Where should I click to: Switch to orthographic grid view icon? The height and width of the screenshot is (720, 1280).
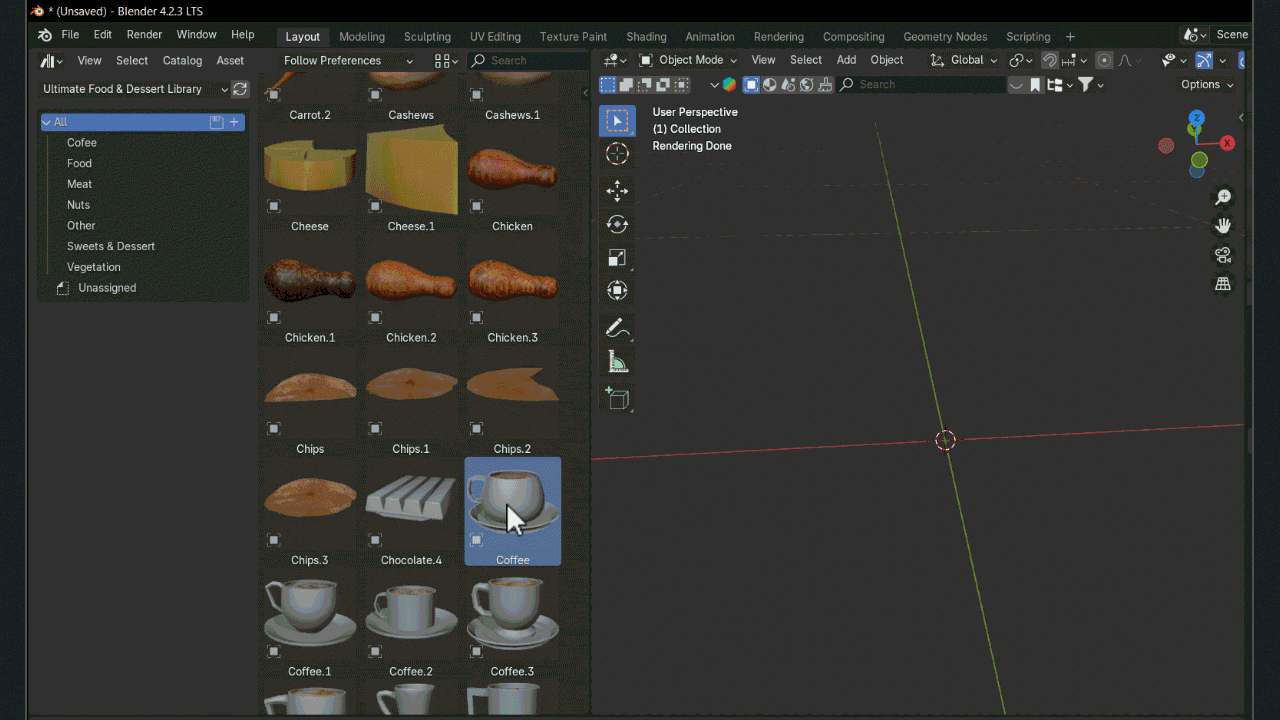[1223, 284]
